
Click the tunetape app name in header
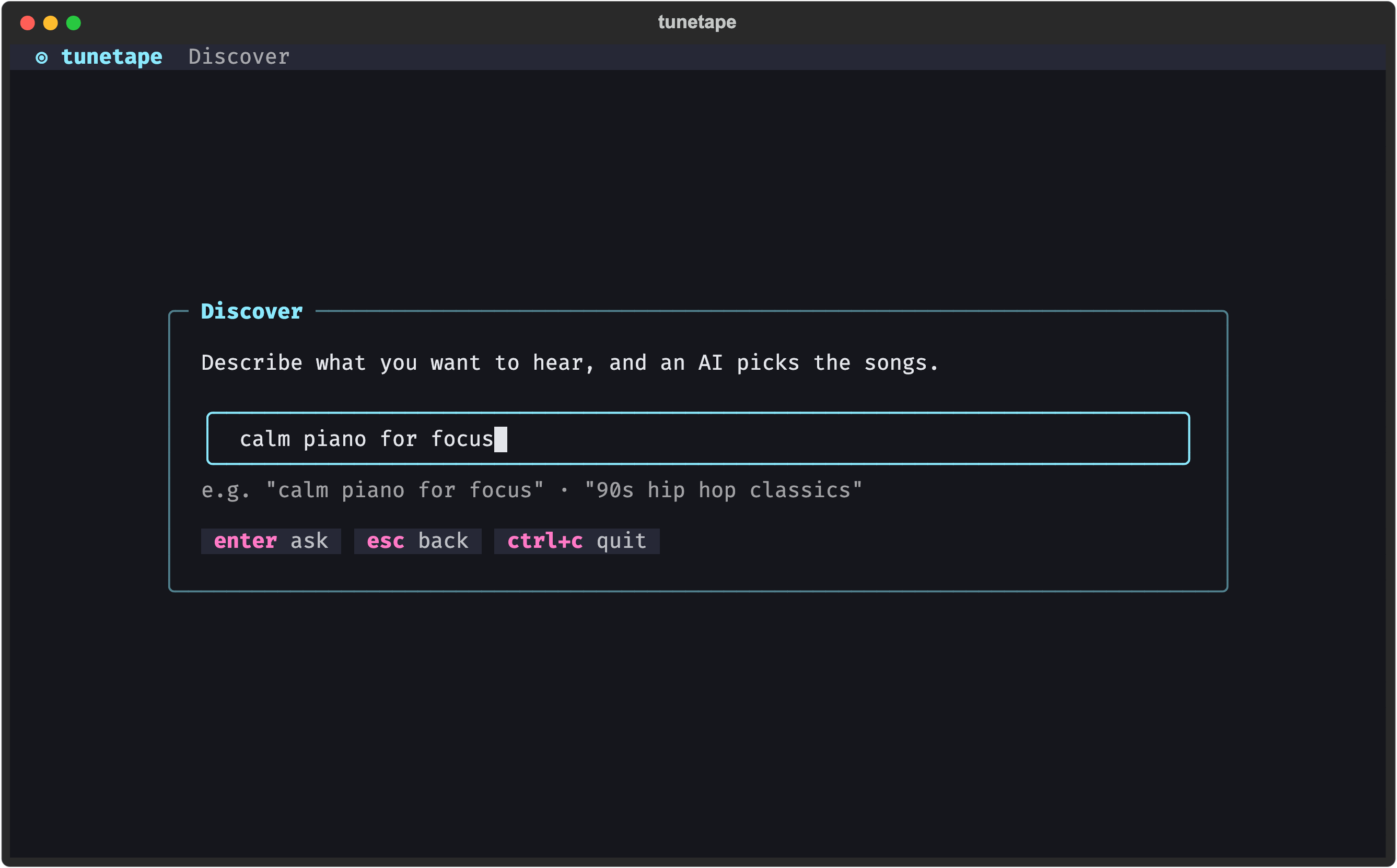pyautogui.click(x=112, y=57)
